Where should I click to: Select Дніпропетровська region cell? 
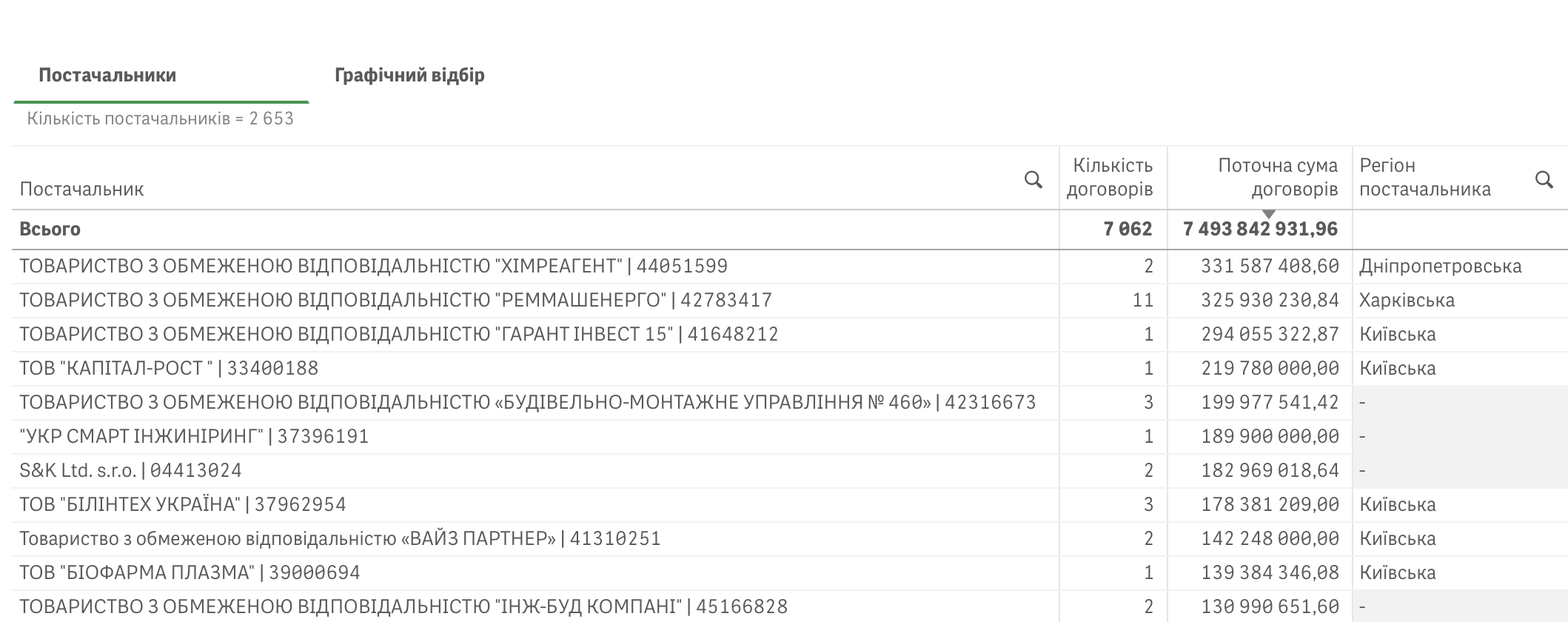click(x=1440, y=266)
